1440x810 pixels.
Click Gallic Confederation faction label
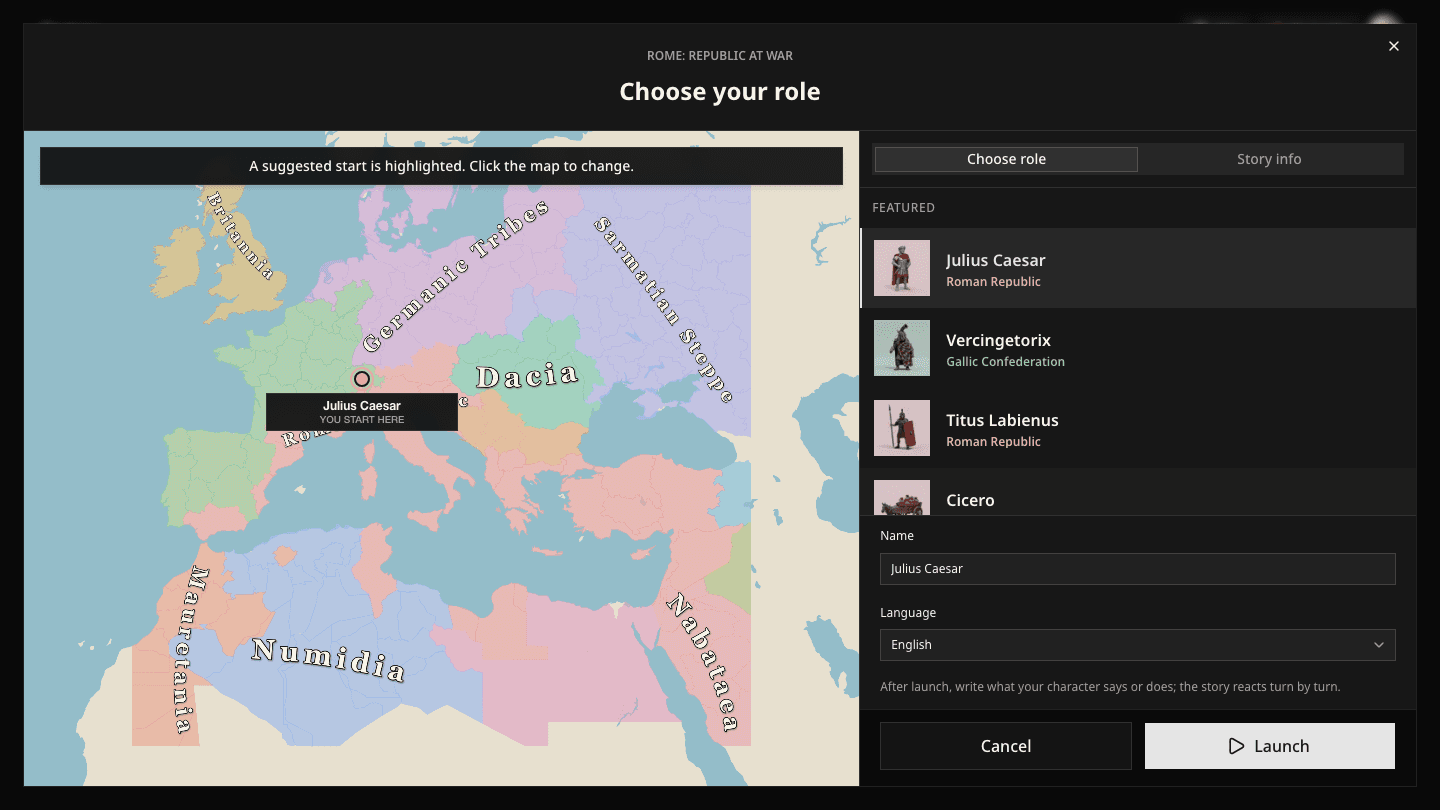point(1005,362)
